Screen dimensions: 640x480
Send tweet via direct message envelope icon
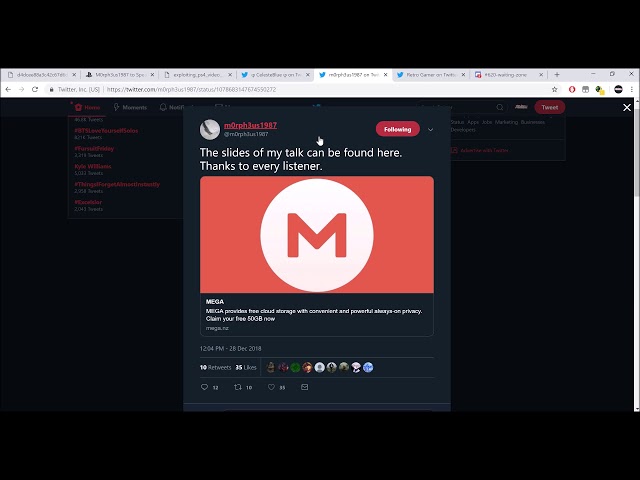[x=304, y=387]
